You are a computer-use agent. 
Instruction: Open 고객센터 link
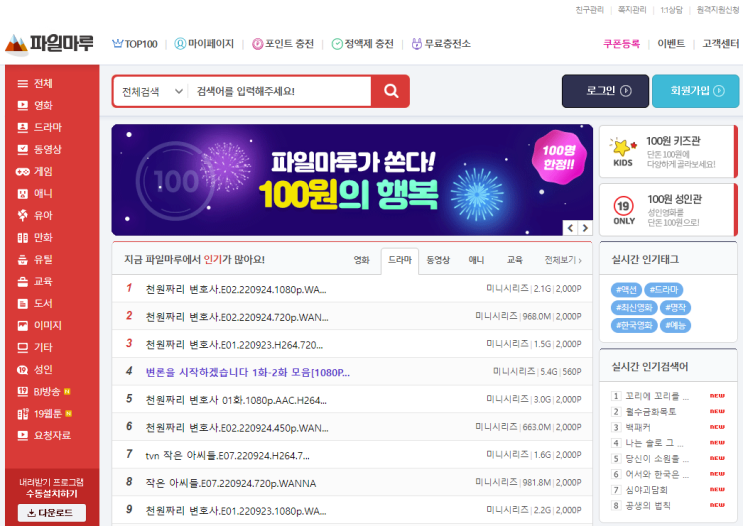pos(721,44)
